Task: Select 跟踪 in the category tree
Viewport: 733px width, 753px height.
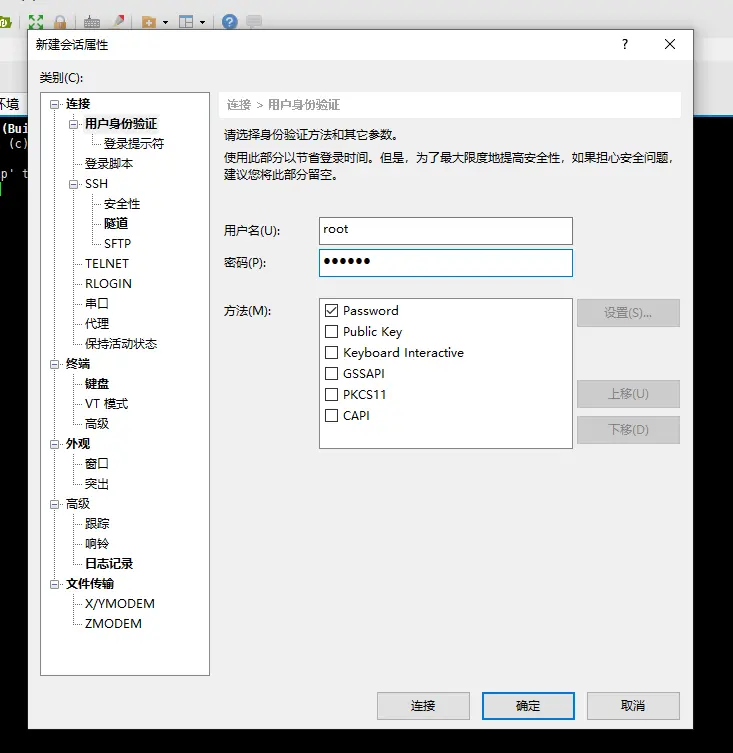Action: tap(97, 524)
